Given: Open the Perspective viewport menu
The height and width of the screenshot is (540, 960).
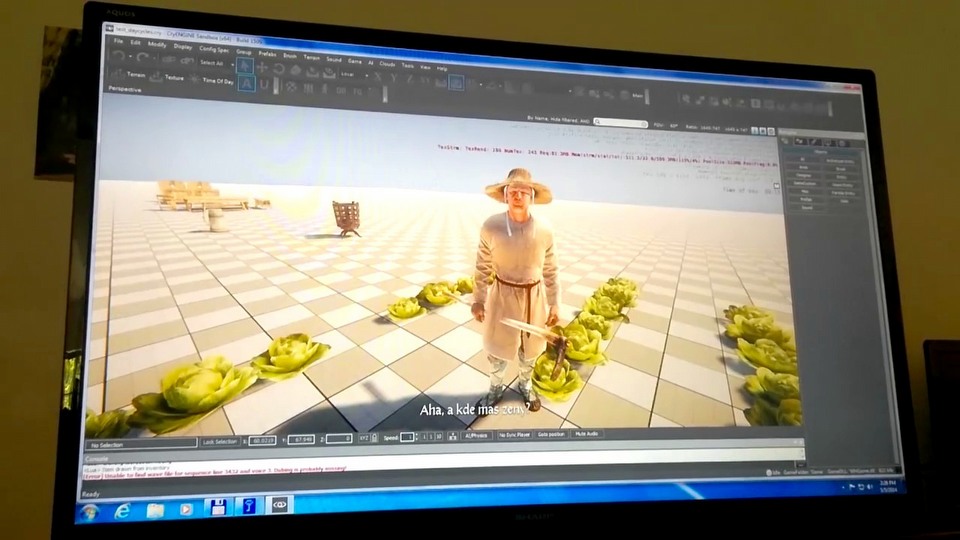Looking at the screenshot, I should 124,89.
